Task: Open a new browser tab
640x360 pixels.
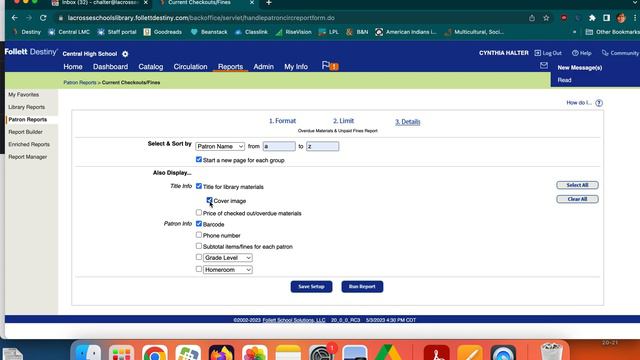Action: tap(269, 3)
